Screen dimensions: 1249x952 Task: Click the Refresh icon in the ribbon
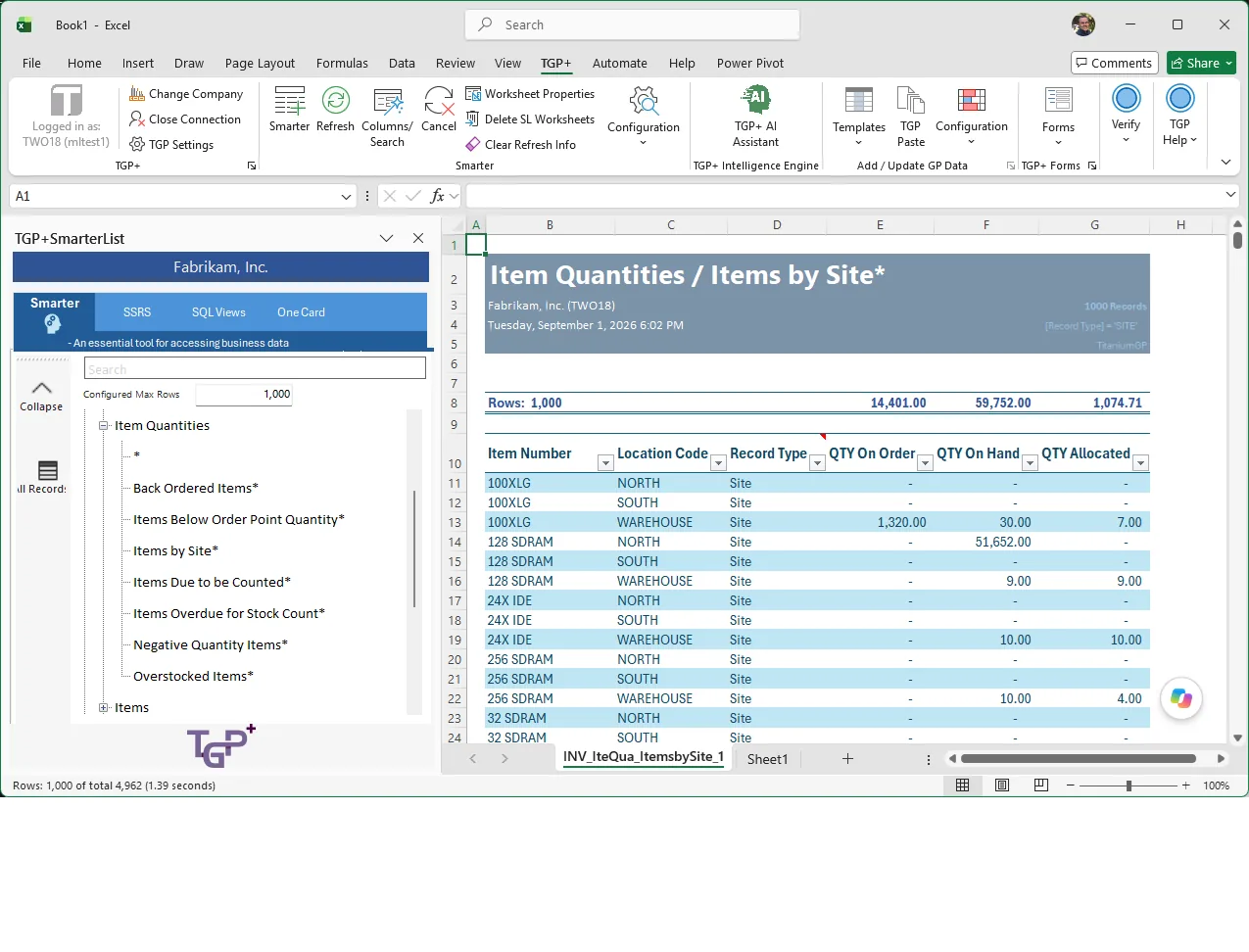coord(336,100)
